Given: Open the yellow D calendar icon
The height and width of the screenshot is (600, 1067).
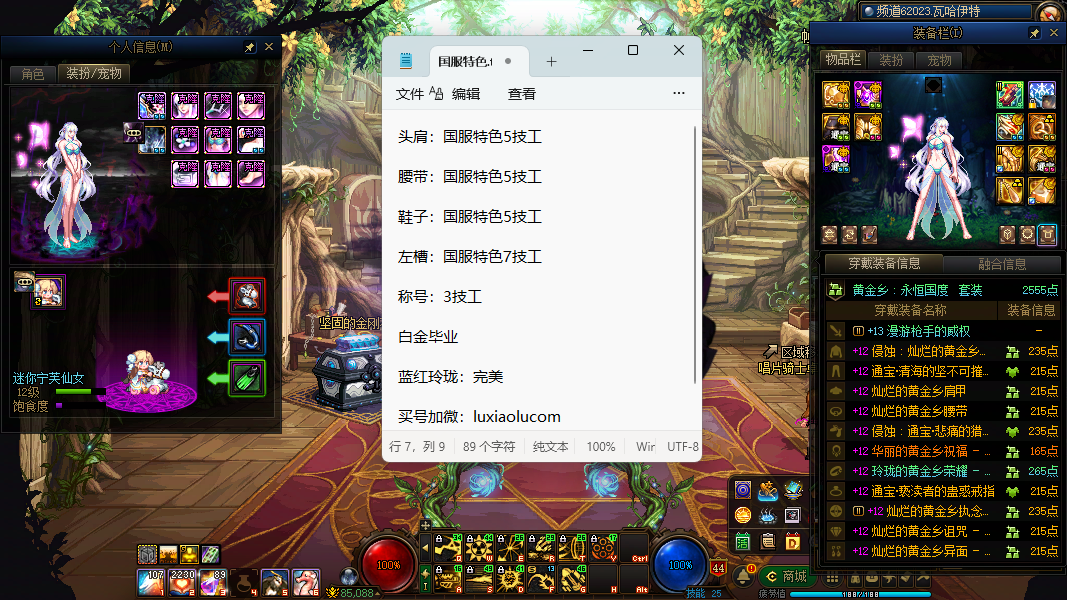Looking at the screenshot, I should tap(793, 541).
